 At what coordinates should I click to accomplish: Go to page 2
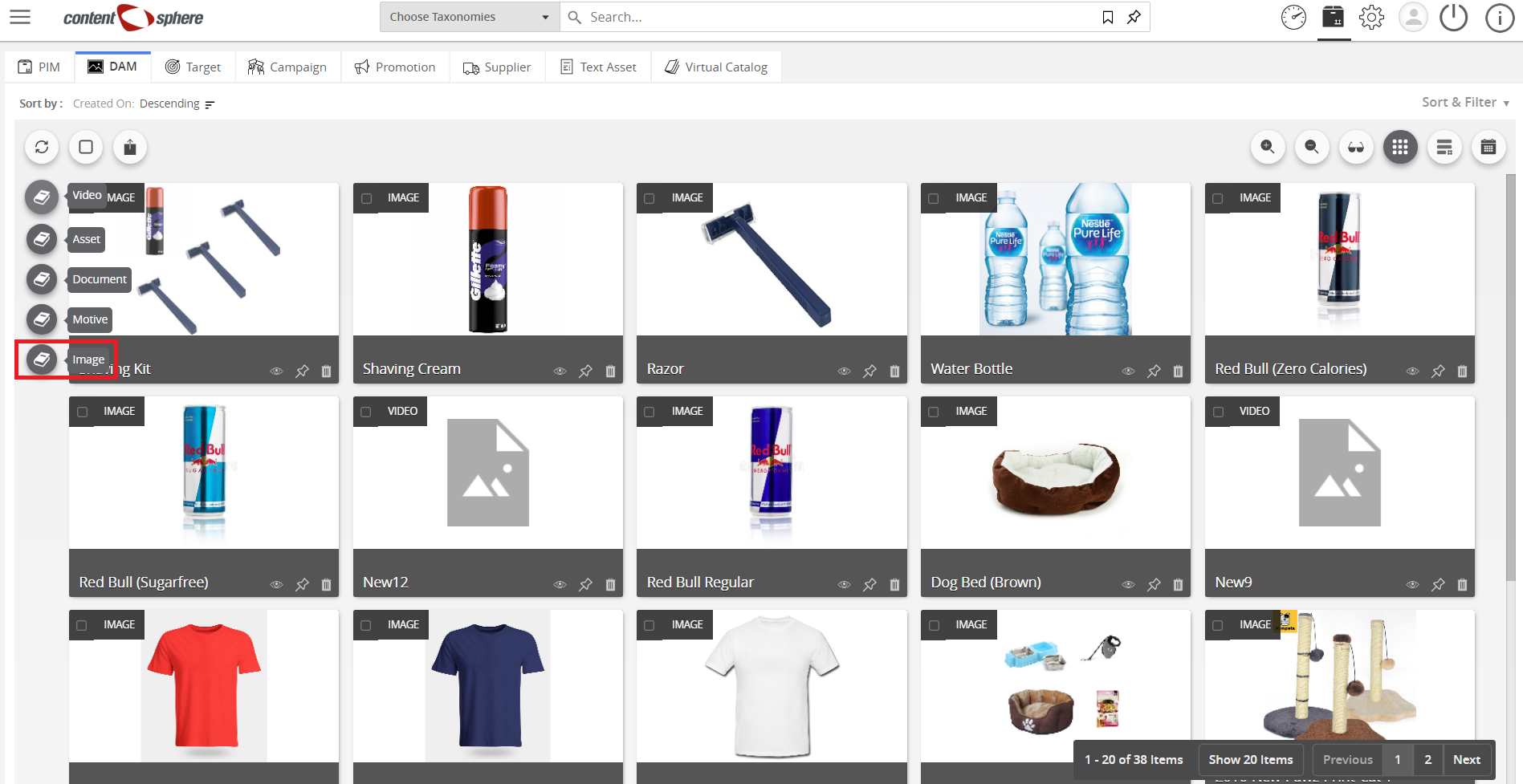click(1427, 759)
